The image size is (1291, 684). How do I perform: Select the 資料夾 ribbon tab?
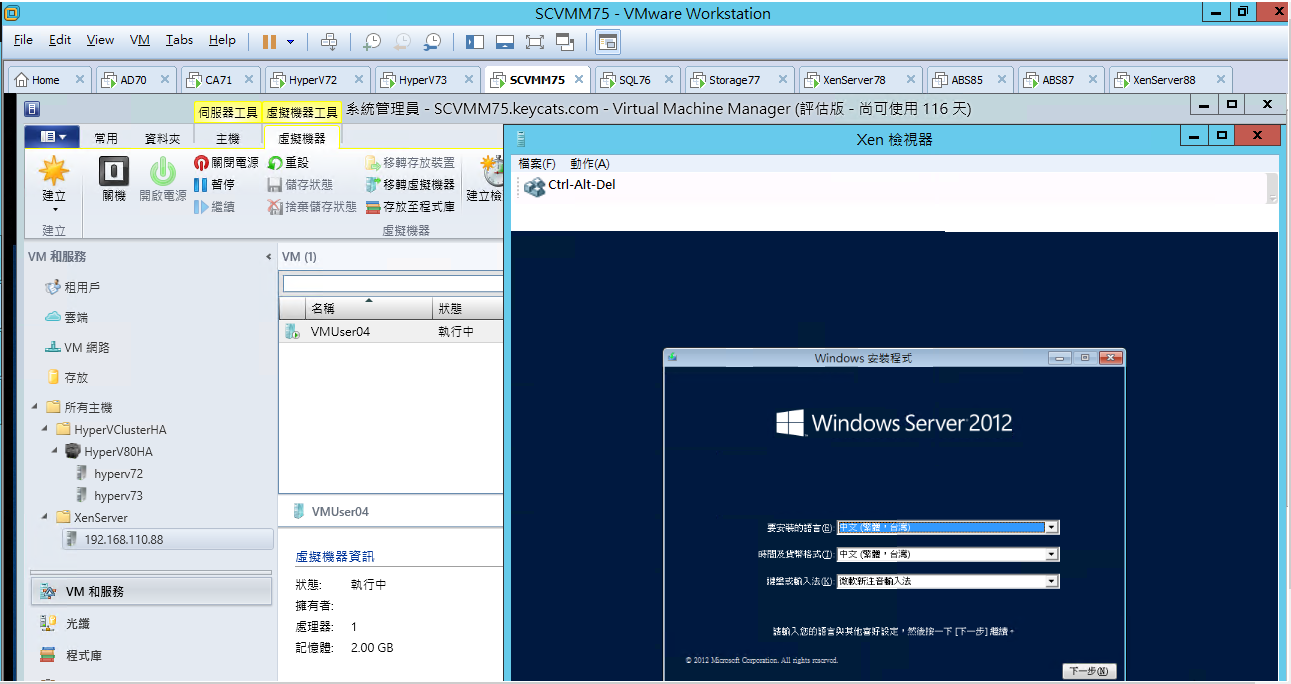[163, 138]
